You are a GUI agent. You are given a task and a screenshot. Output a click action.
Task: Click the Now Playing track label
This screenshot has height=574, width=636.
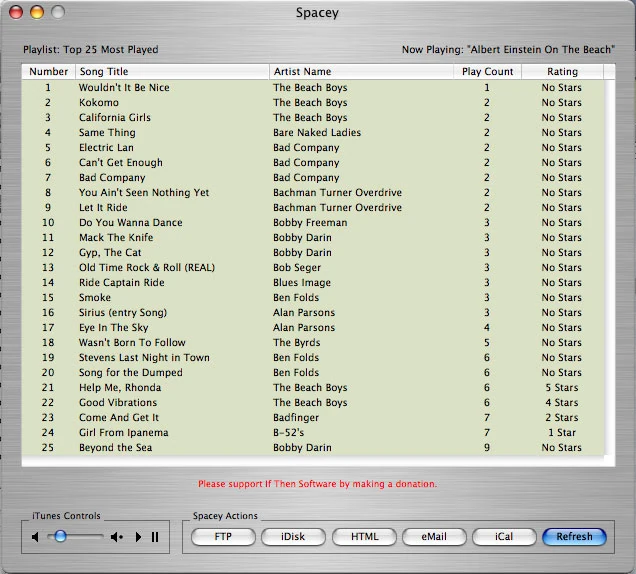508,49
